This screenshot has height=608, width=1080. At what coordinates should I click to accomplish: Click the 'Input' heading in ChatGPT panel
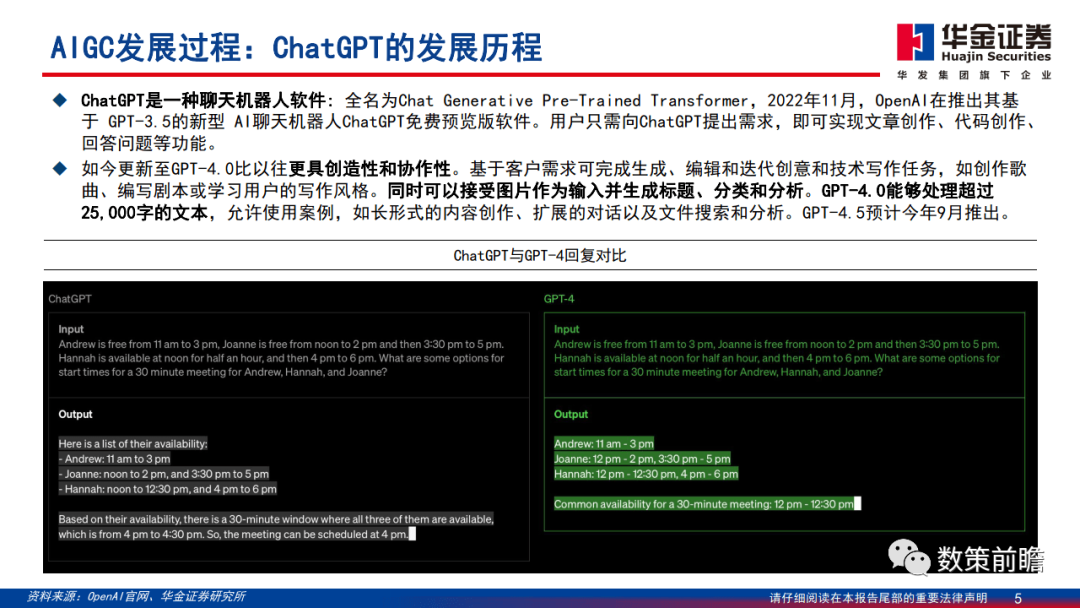coord(71,329)
